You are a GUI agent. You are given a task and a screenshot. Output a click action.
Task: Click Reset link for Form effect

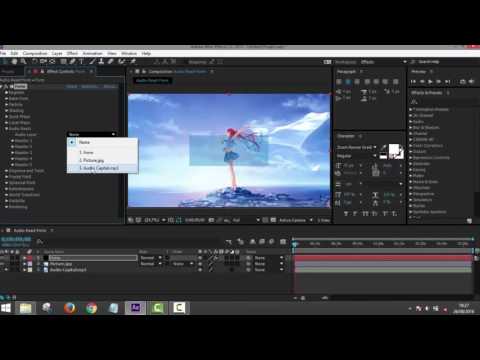click(72, 87)
